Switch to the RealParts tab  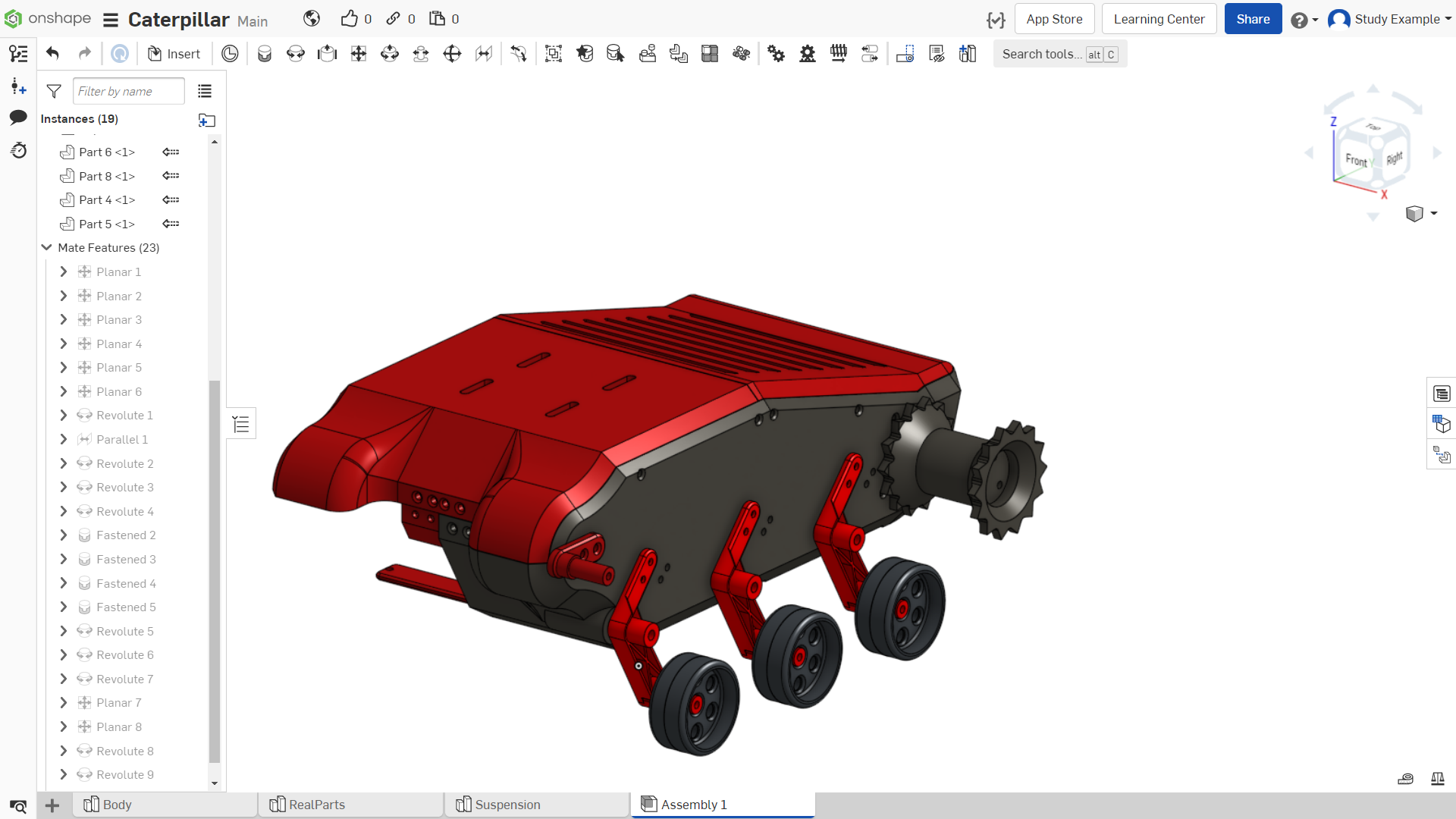(351, 805)
